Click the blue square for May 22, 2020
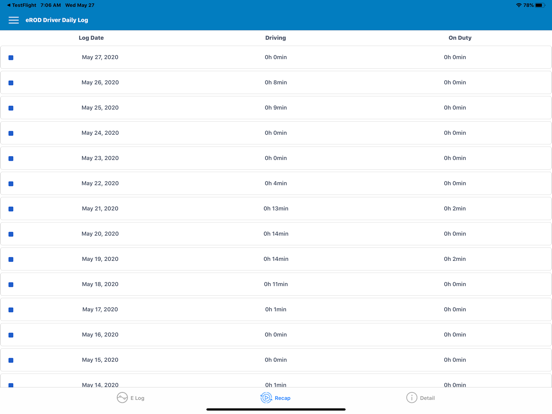Image resolution: width=552 pixels, height=414 pixels. 11,184
